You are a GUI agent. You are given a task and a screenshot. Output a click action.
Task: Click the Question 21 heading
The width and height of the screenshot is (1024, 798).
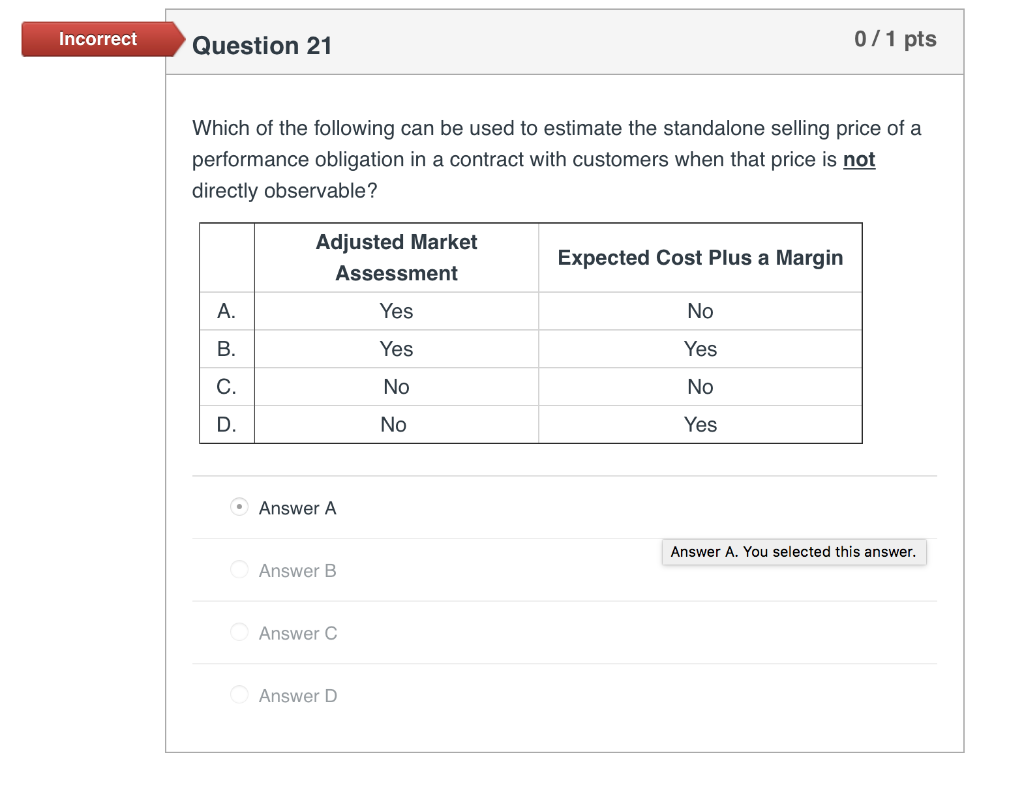(262, 45)
